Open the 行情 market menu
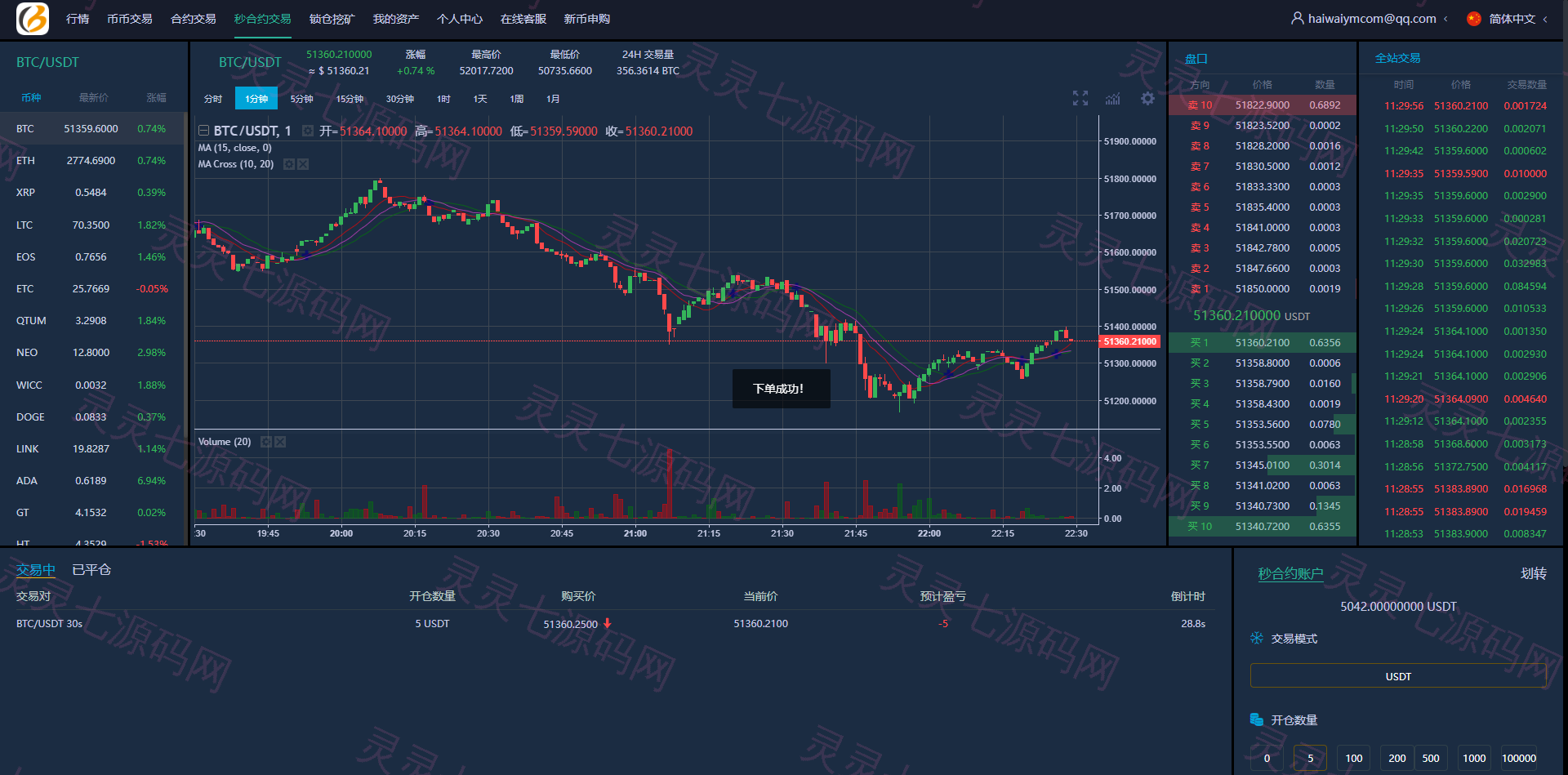The height and width of the screenshot is (775, 1568). (78, 19)
